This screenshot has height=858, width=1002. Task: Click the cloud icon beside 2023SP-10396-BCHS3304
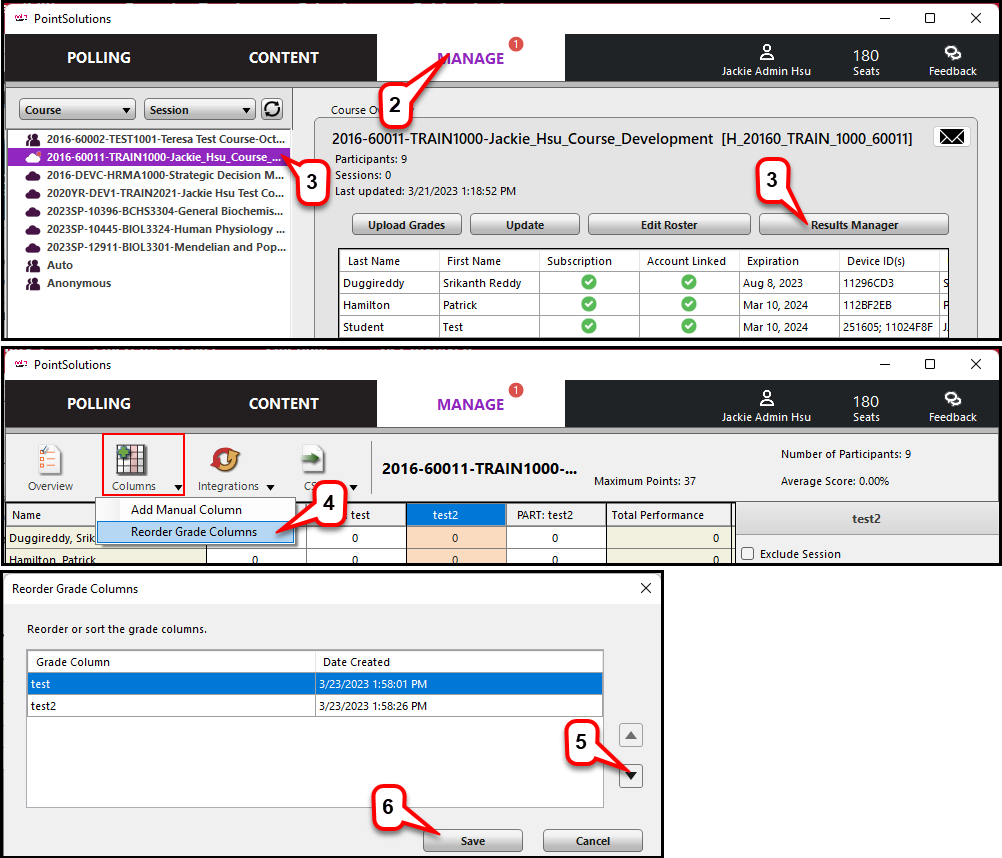pyautogui.click(x=33, y=211)
